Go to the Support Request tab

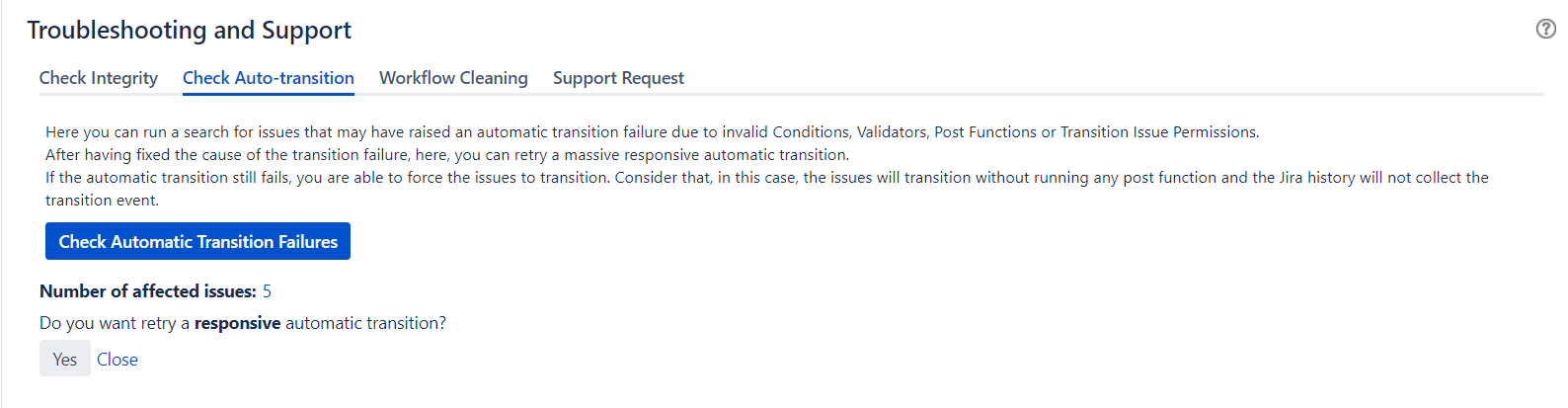click(x=618, y=78)
